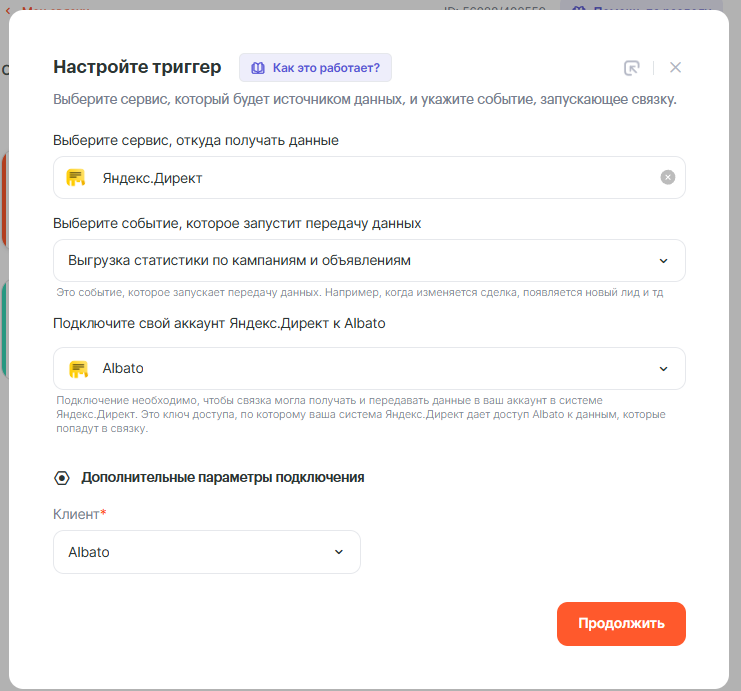Click the Albato connection service icon
The height and width of the screenshot is (691, 741).
(78, 369)
